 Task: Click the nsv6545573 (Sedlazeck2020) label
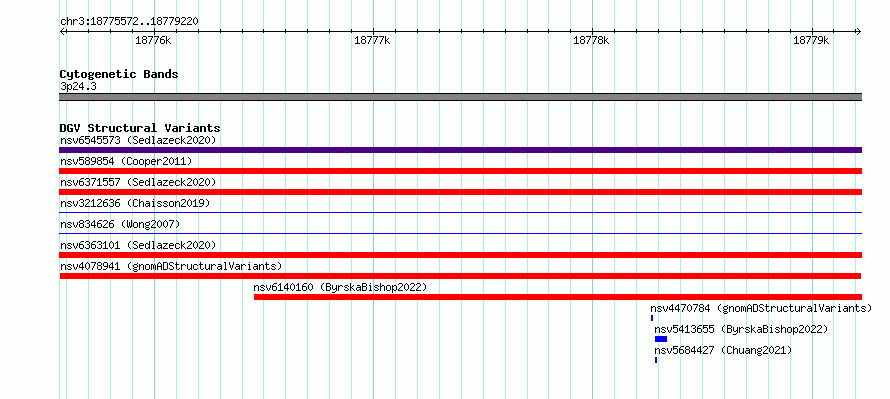(138, 140)
